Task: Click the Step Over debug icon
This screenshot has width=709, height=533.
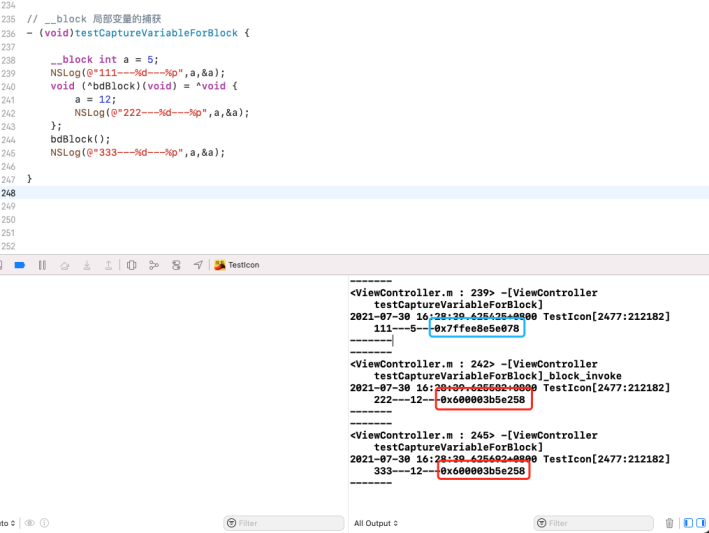Action: tap(65, 265)
